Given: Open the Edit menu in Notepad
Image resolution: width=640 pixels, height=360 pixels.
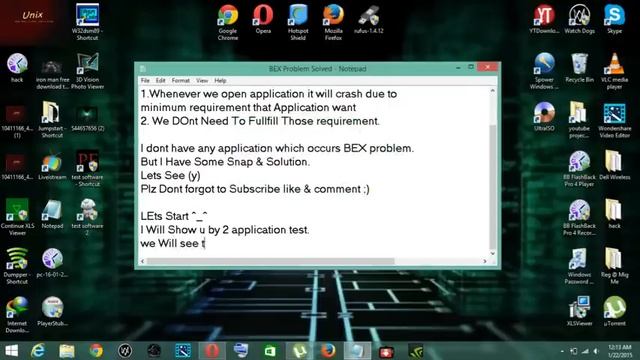Looking at the screenshot, I should coord(160,80).
